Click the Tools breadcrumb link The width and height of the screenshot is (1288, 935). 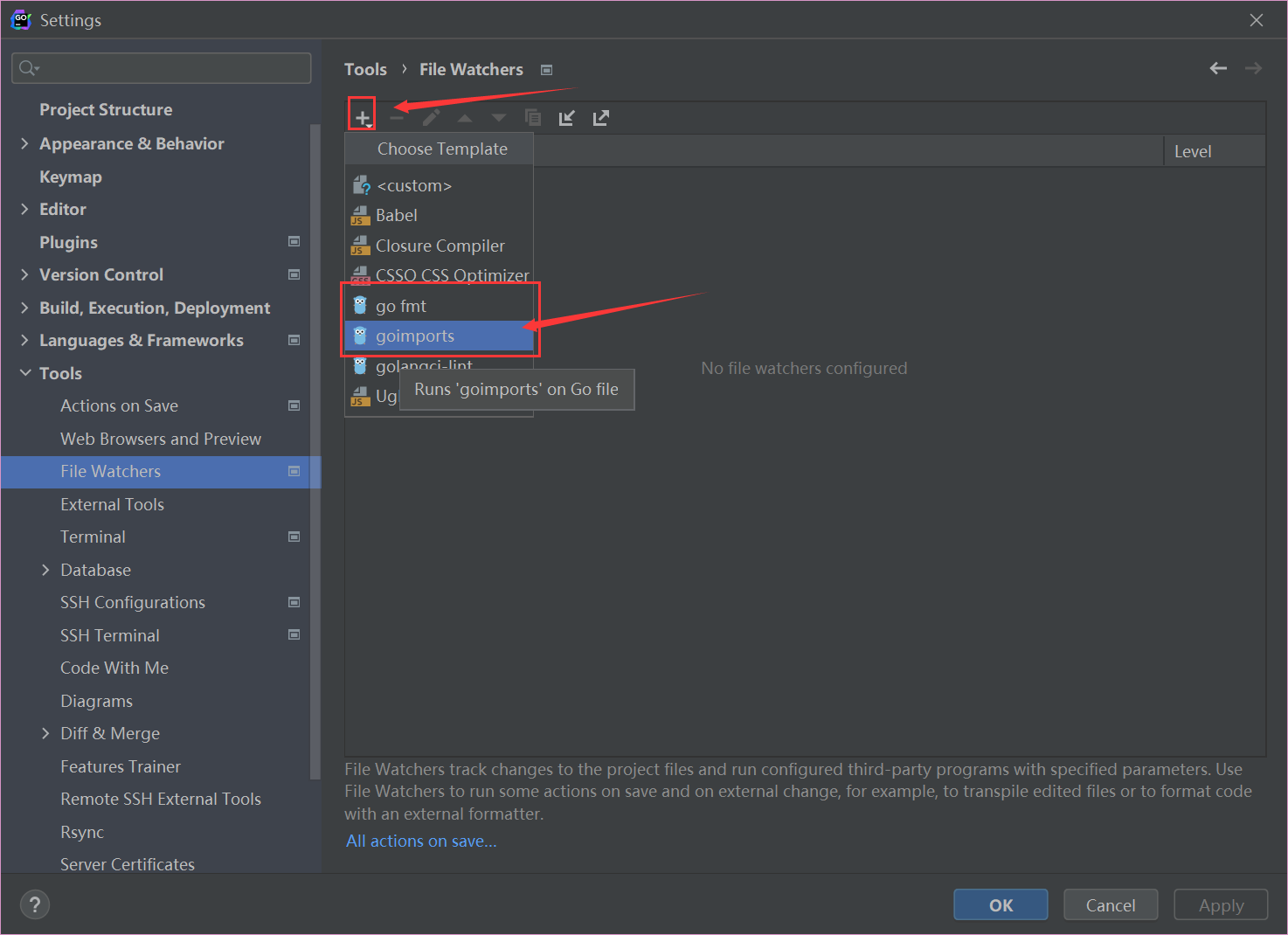tap(365, 69)
